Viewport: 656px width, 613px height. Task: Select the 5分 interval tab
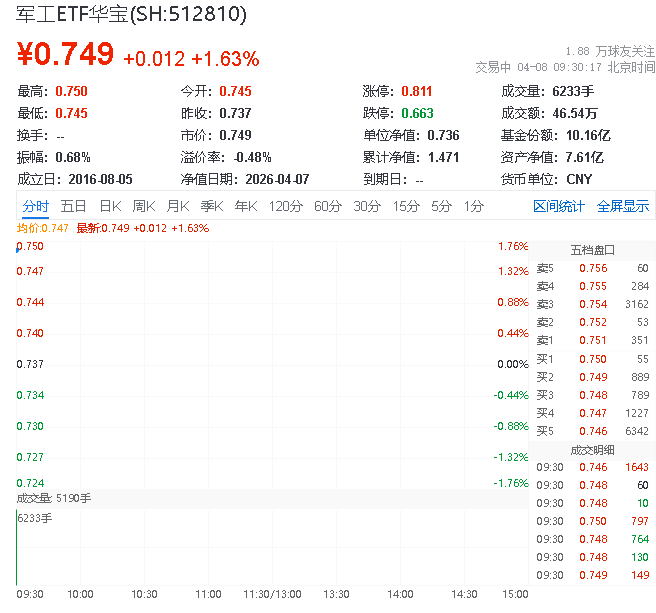tap(441, 206)
